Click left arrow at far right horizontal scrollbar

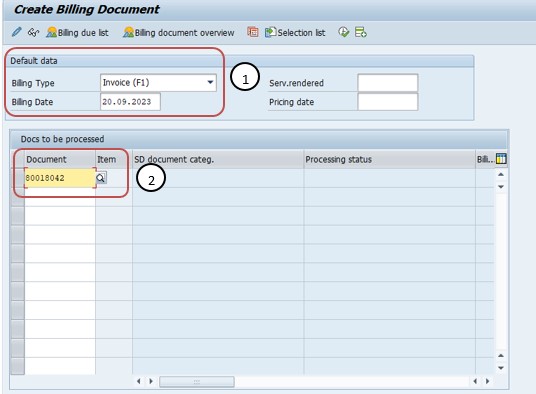point(475,381)
